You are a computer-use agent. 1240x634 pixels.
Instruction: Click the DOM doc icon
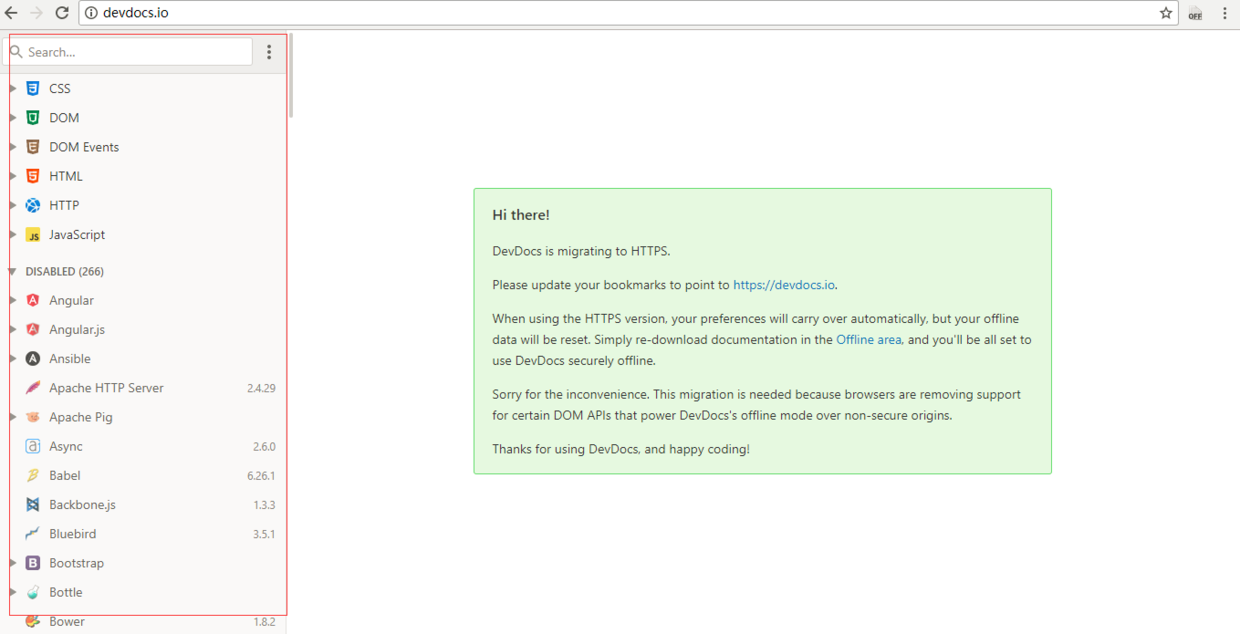click(x=33, y=117)
